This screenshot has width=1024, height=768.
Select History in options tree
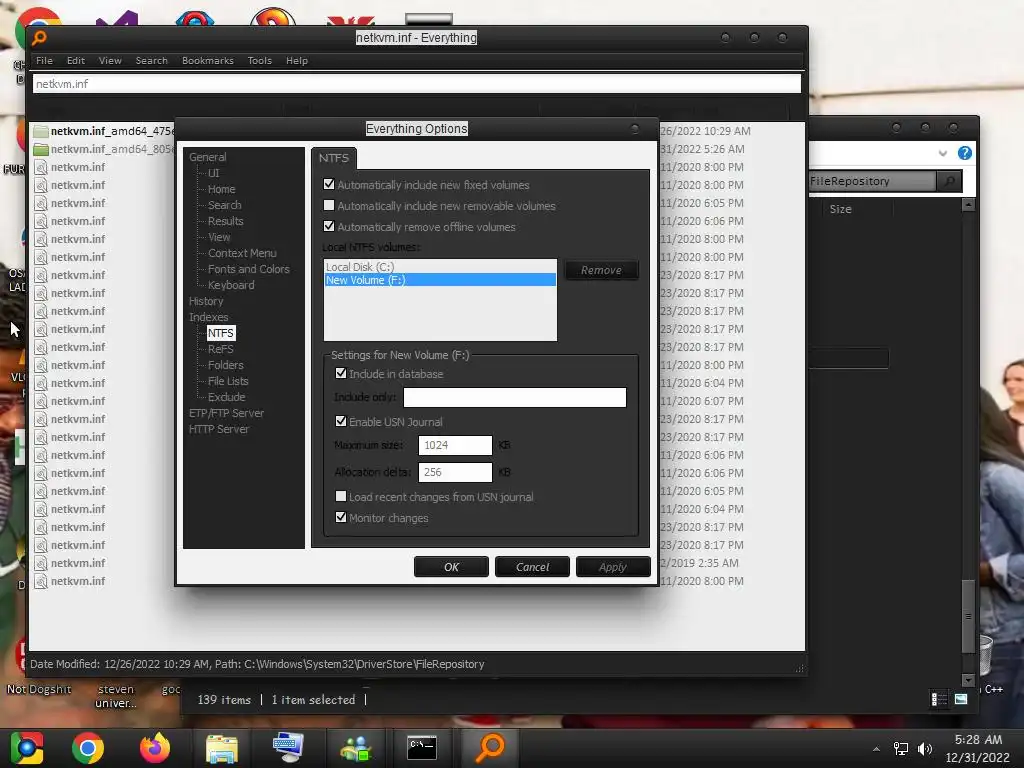(x=206, y=301)
